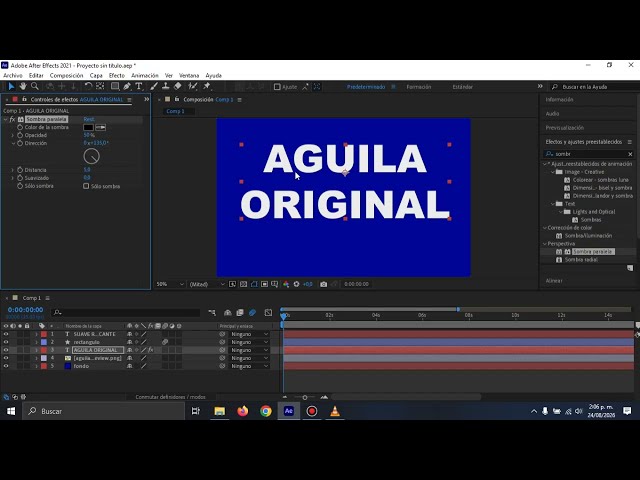The height and width of the screenshot is (480, 640).
Task: Open the Capa menu
Action: click(x=96, y=76)
